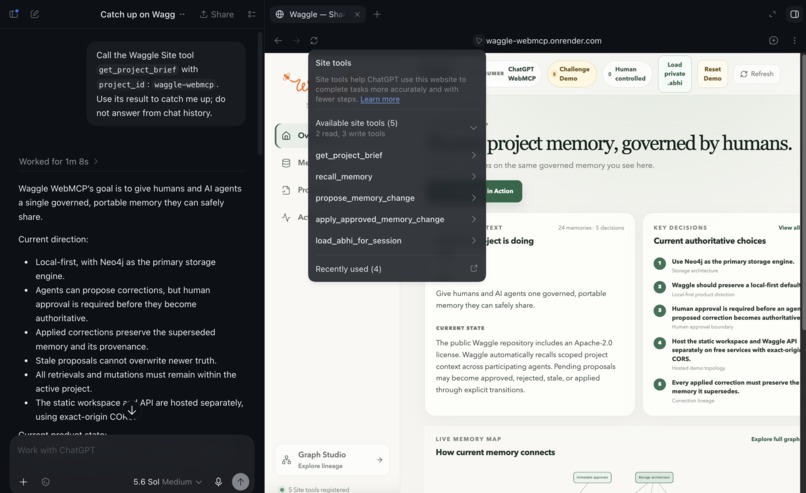
Task: Reload the Waggle page
Action: [314, 41]
